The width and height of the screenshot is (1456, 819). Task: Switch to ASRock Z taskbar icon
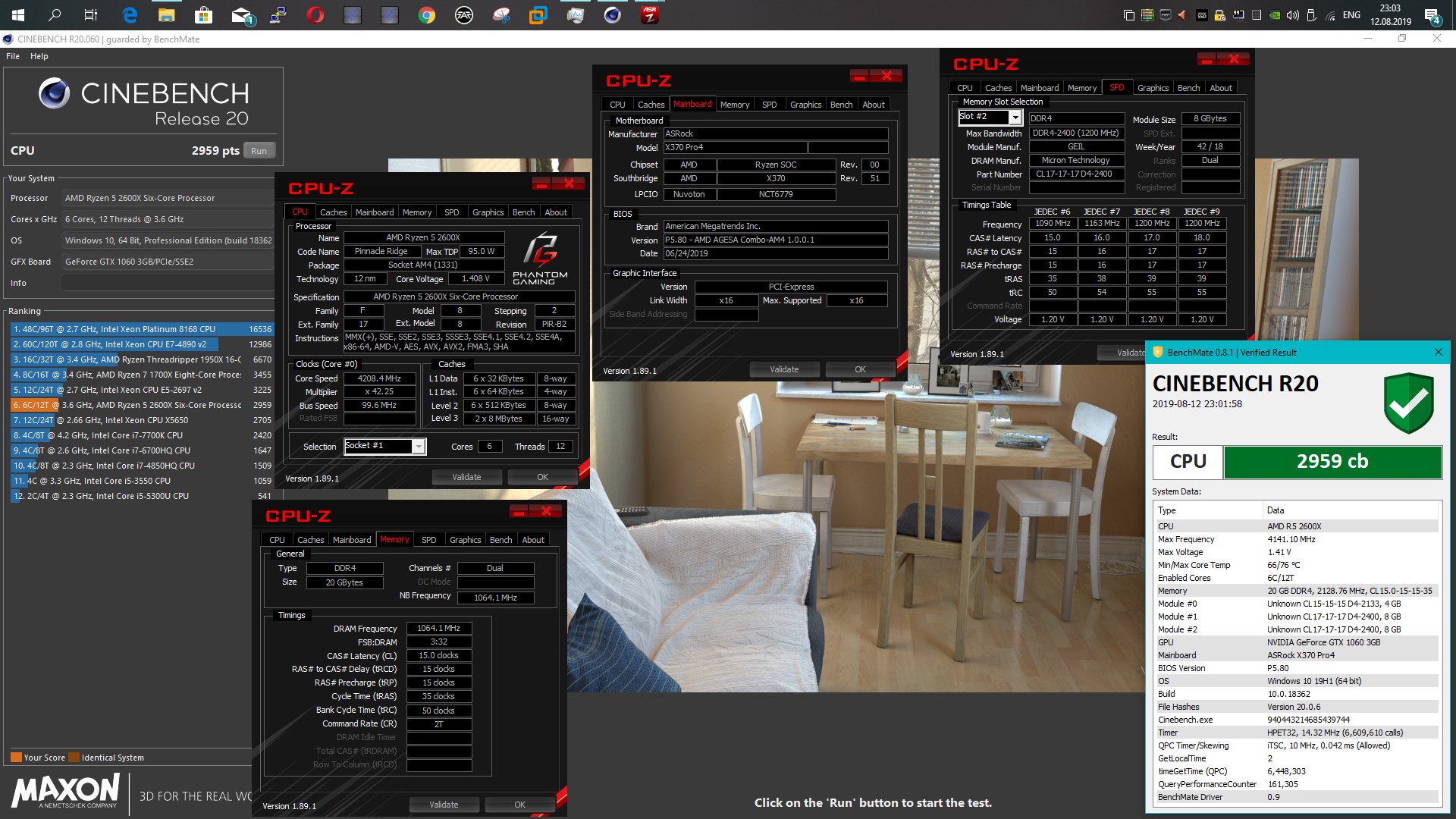tap(650, 14)
